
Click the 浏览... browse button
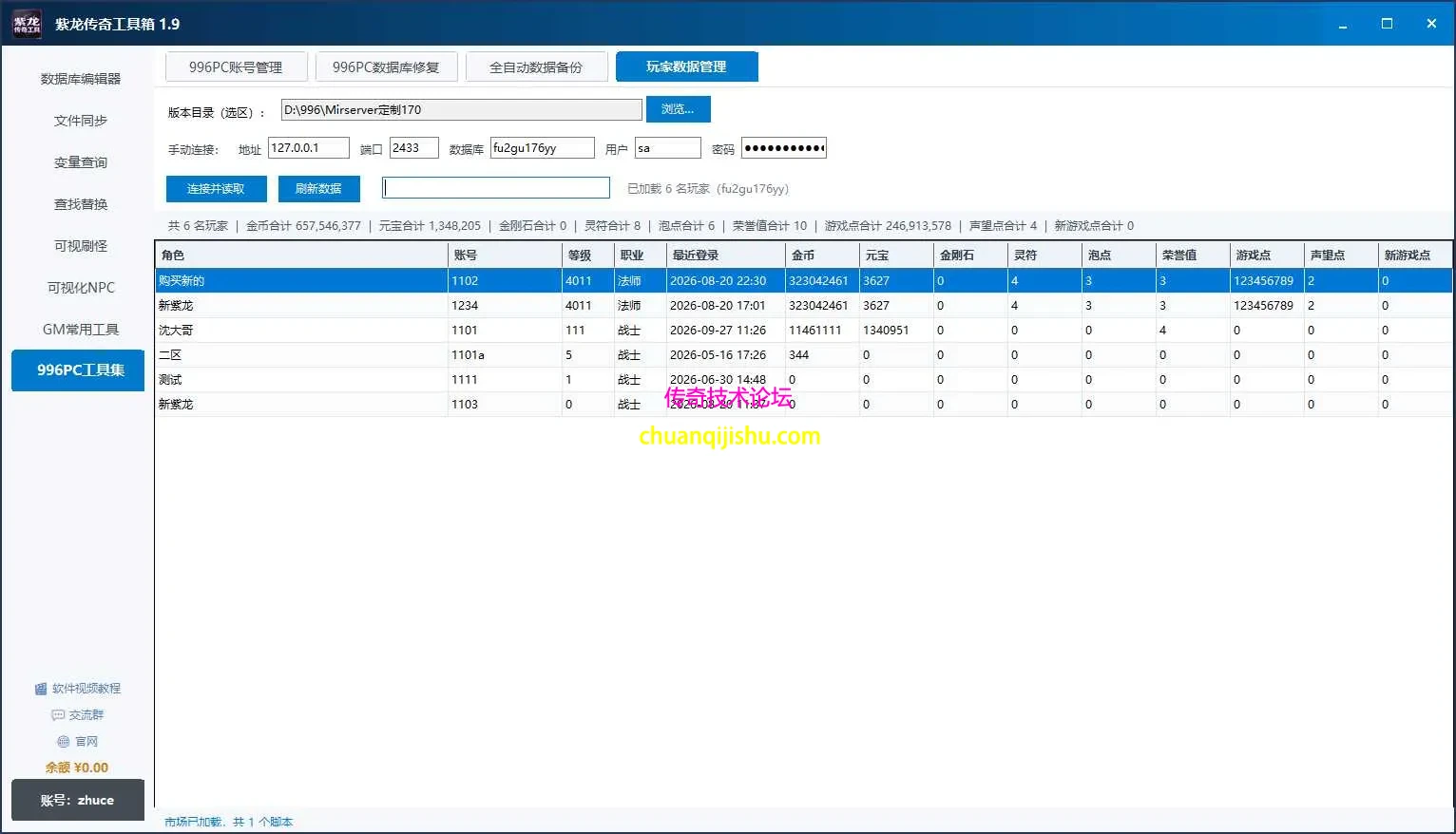coord(678,109)
